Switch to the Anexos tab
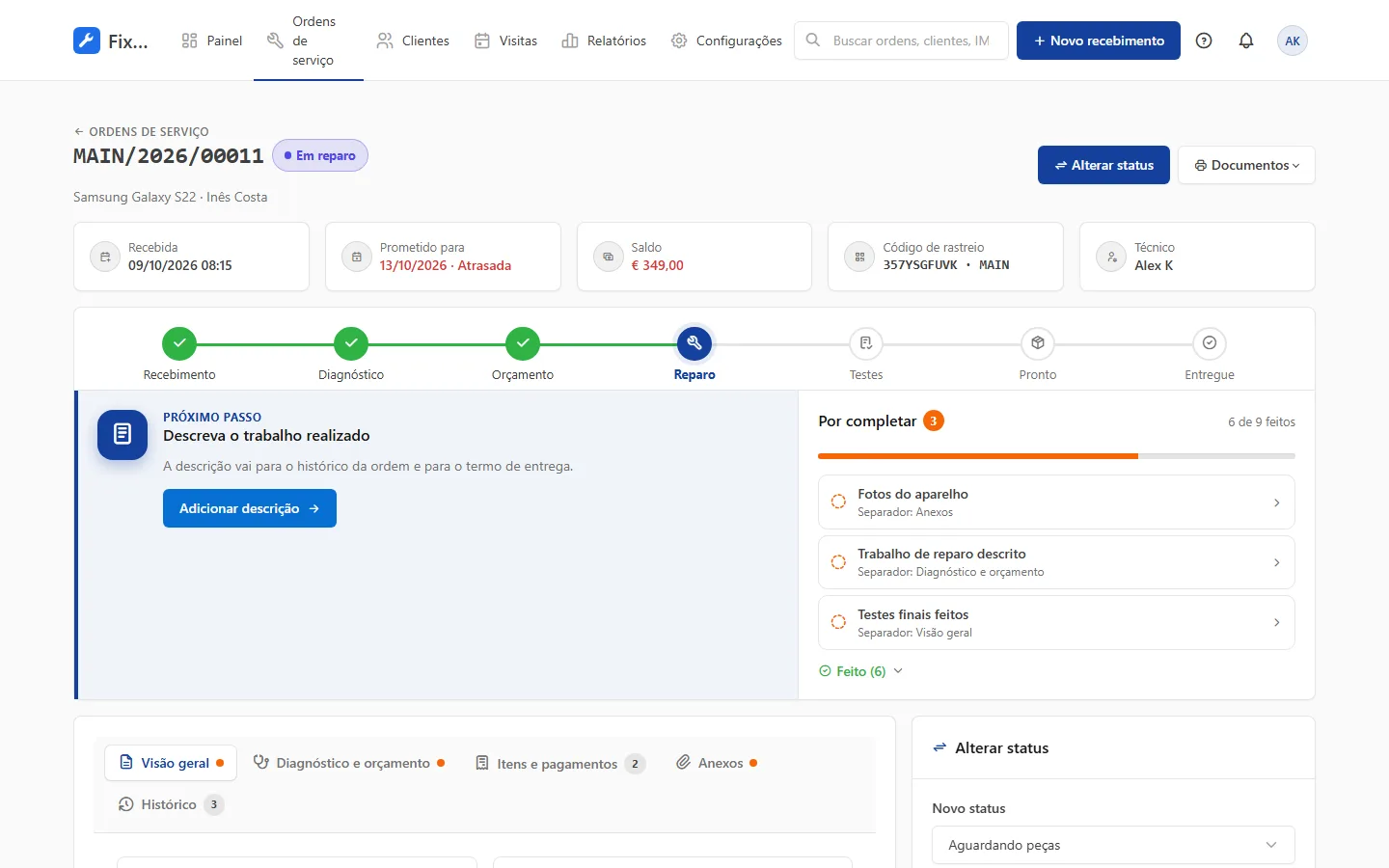The height and width of the screenshot is (868, 1389). click(716, 763)
